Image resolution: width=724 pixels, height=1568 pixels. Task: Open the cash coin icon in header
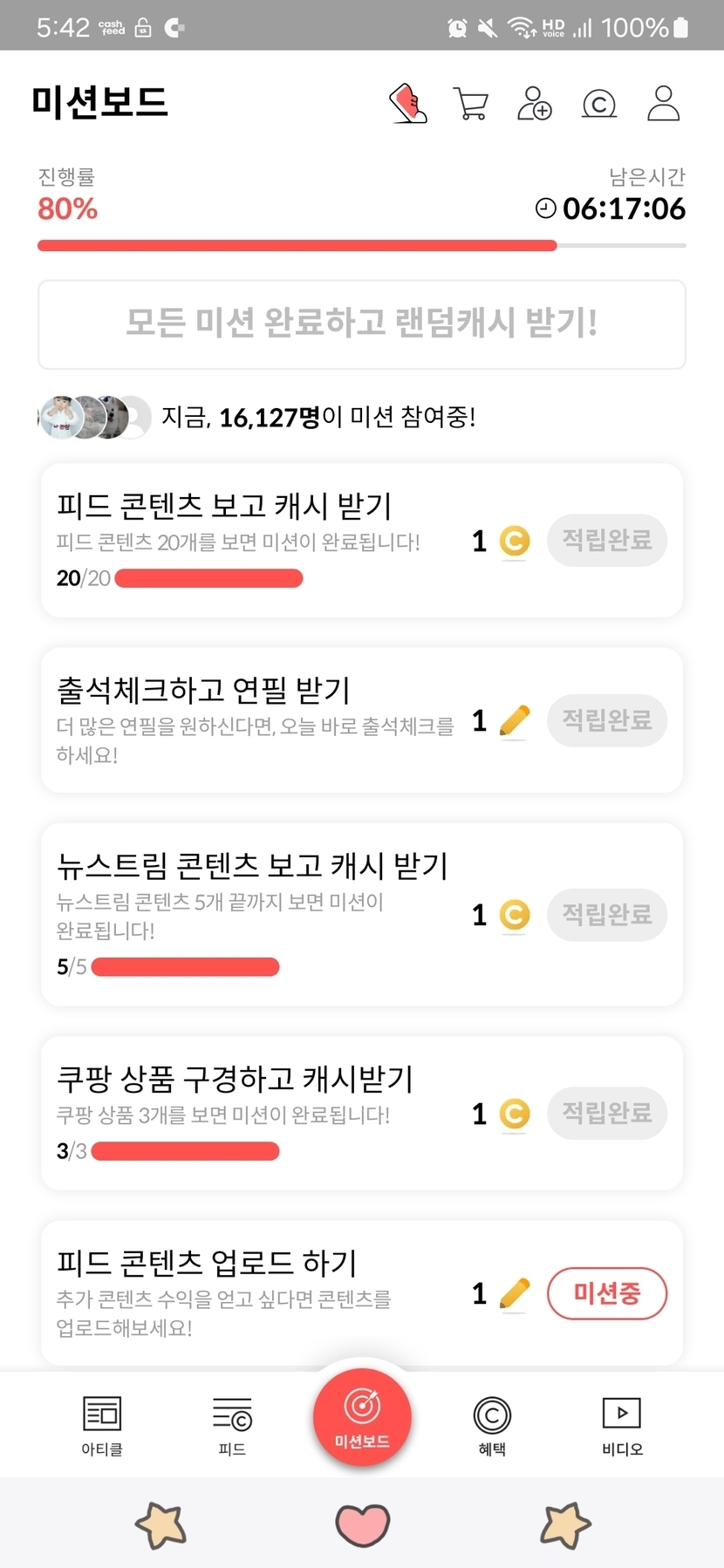[x=599, y=104]
